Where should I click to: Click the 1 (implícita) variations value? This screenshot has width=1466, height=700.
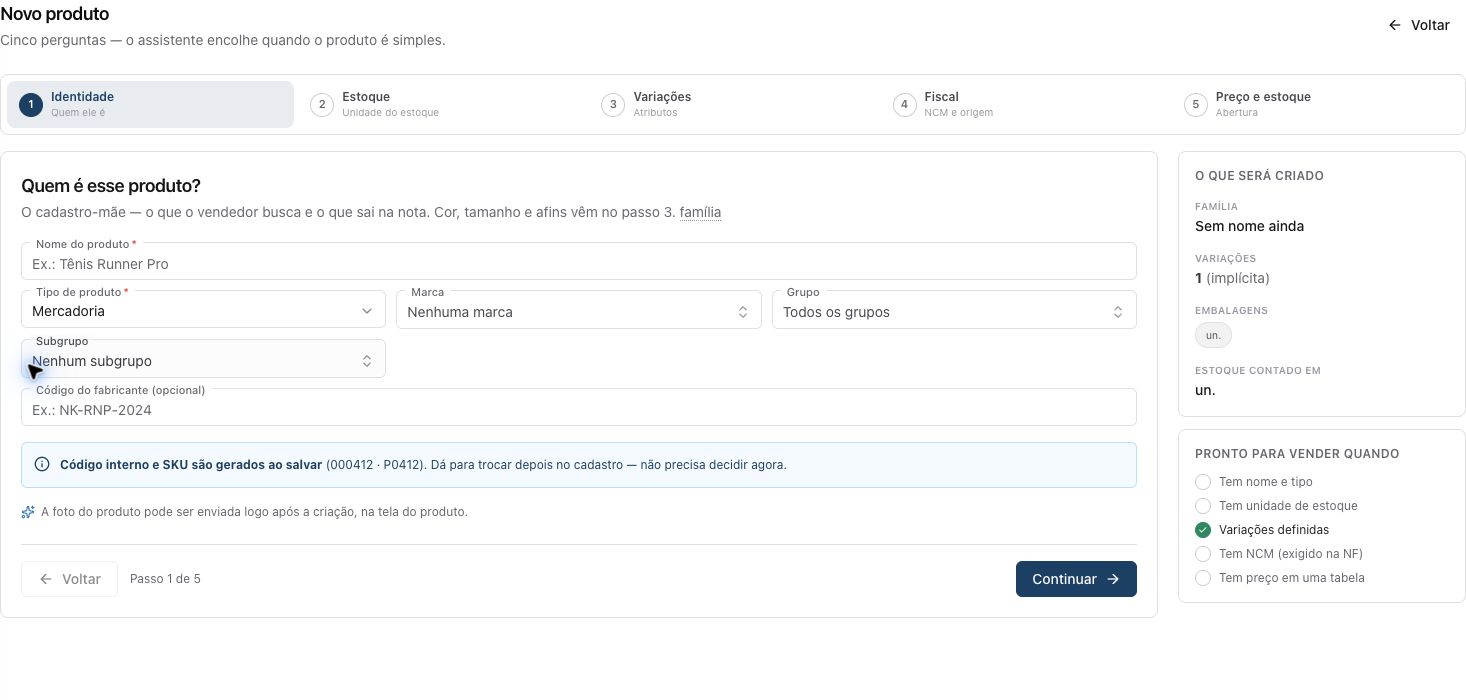[1232, 278]
